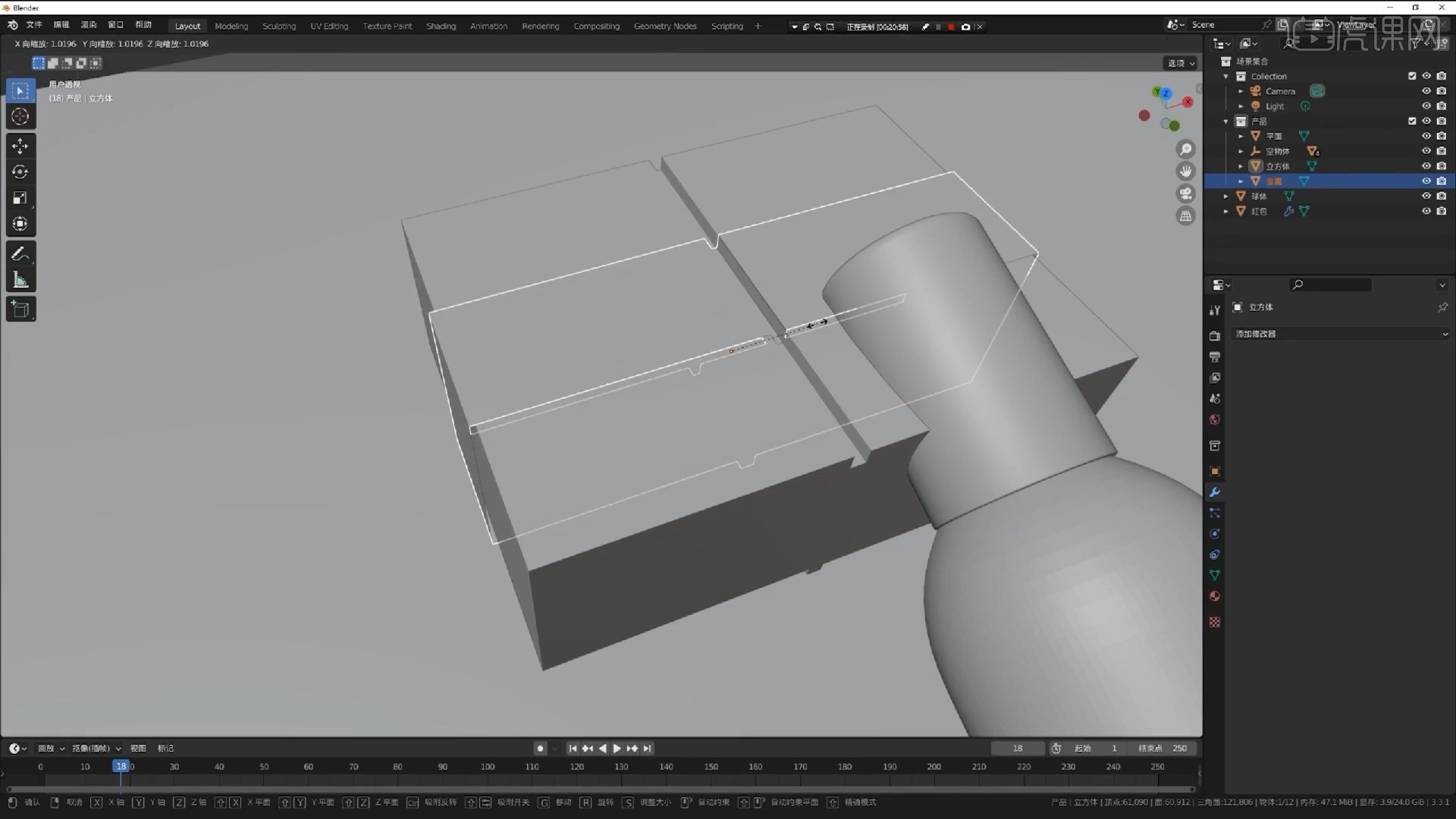Image resolution: width=1456 pixels, height=819 pixels.
Task: Hide the 球体 object in viewport
Action: pos(1426,196)
